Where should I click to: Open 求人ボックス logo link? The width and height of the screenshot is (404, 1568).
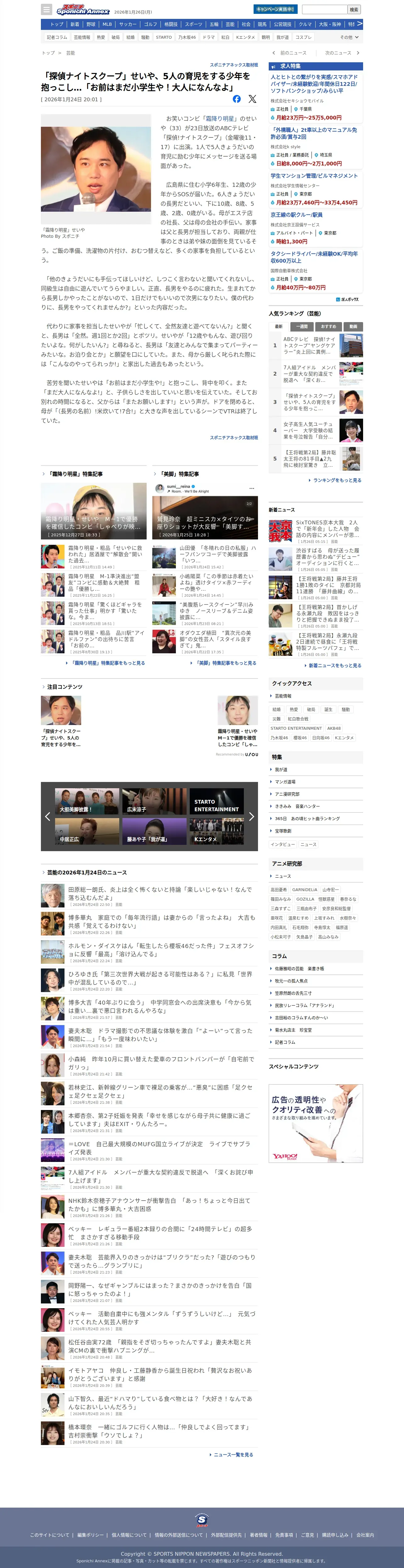click(347, 299)
